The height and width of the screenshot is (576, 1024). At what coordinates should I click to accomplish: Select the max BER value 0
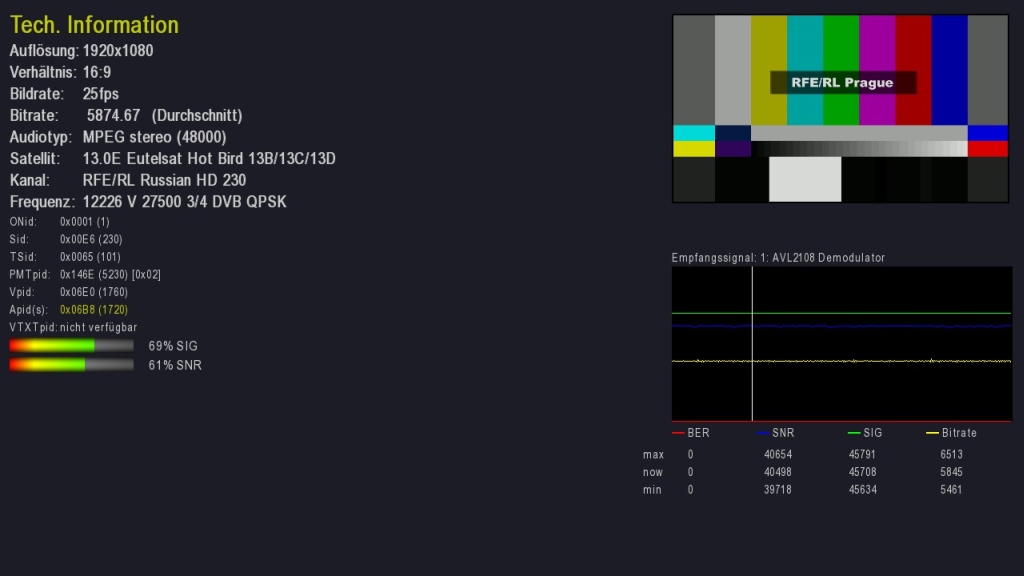(690, 455)
